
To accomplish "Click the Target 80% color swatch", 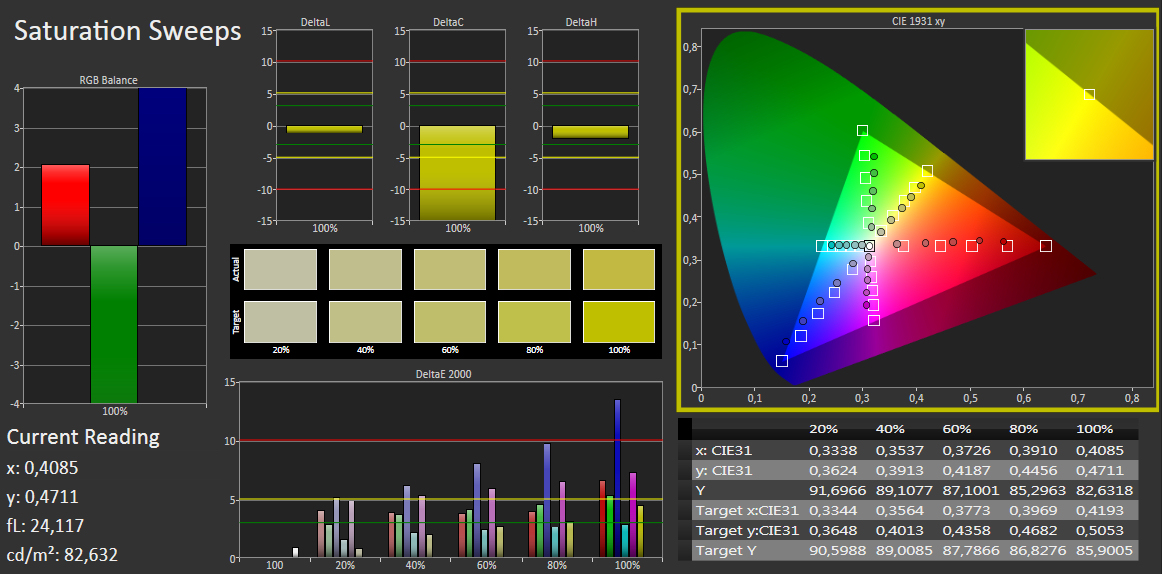I will click(x=534, y=321).
